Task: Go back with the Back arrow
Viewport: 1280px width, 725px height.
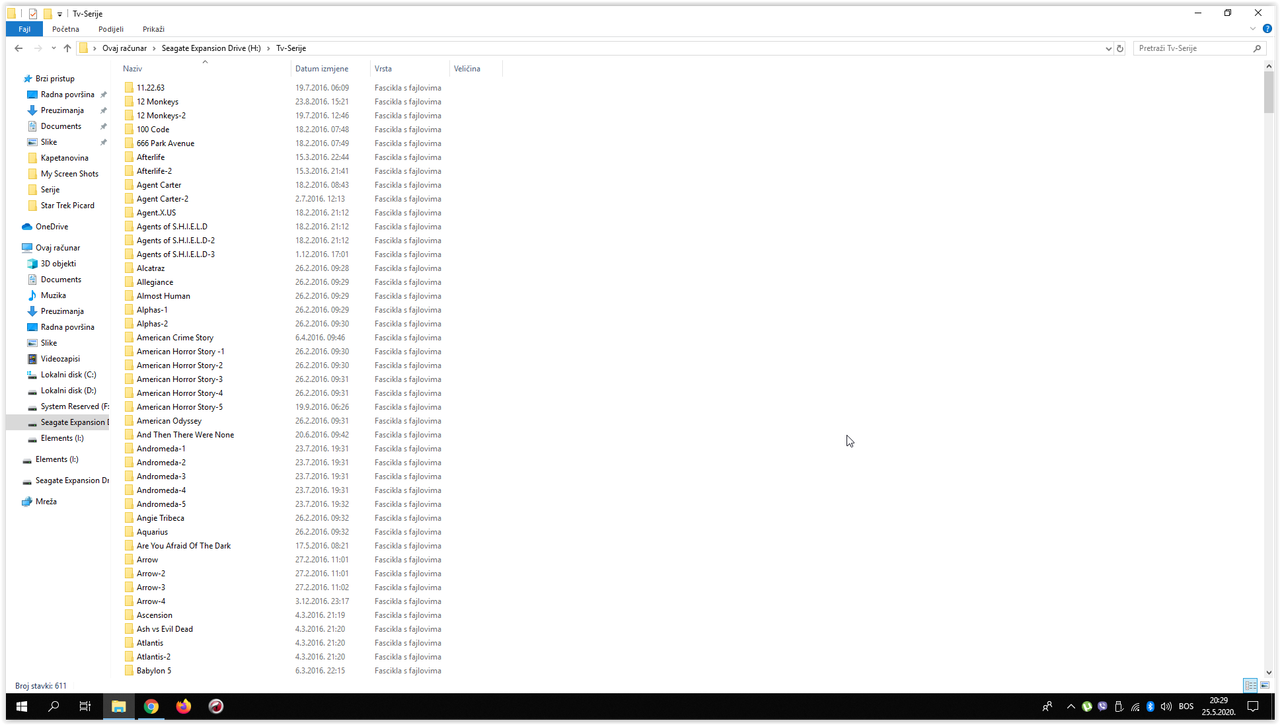Action: [19, 48]
